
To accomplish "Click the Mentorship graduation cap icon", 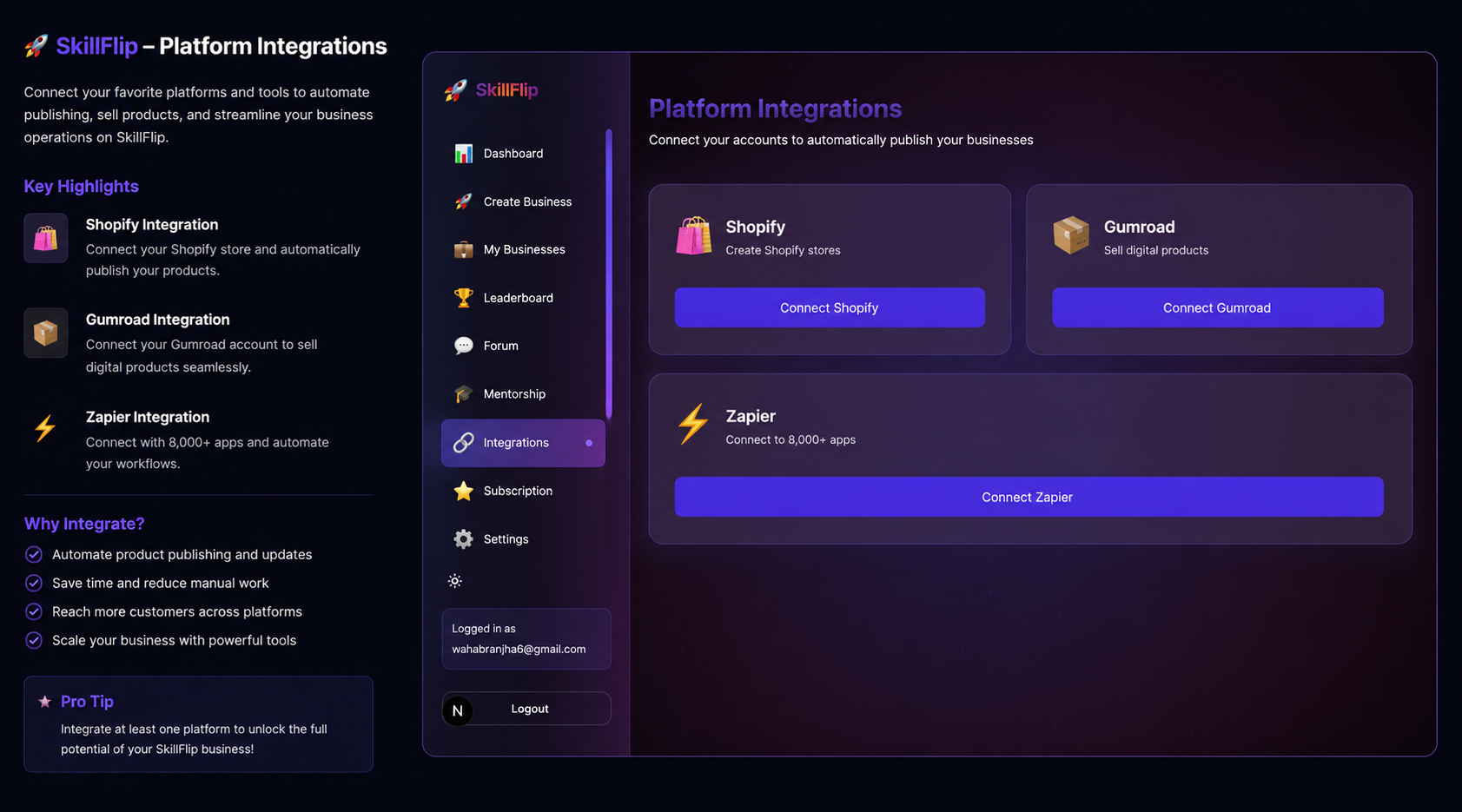I will pyautogui.click(x=463, y=394).
